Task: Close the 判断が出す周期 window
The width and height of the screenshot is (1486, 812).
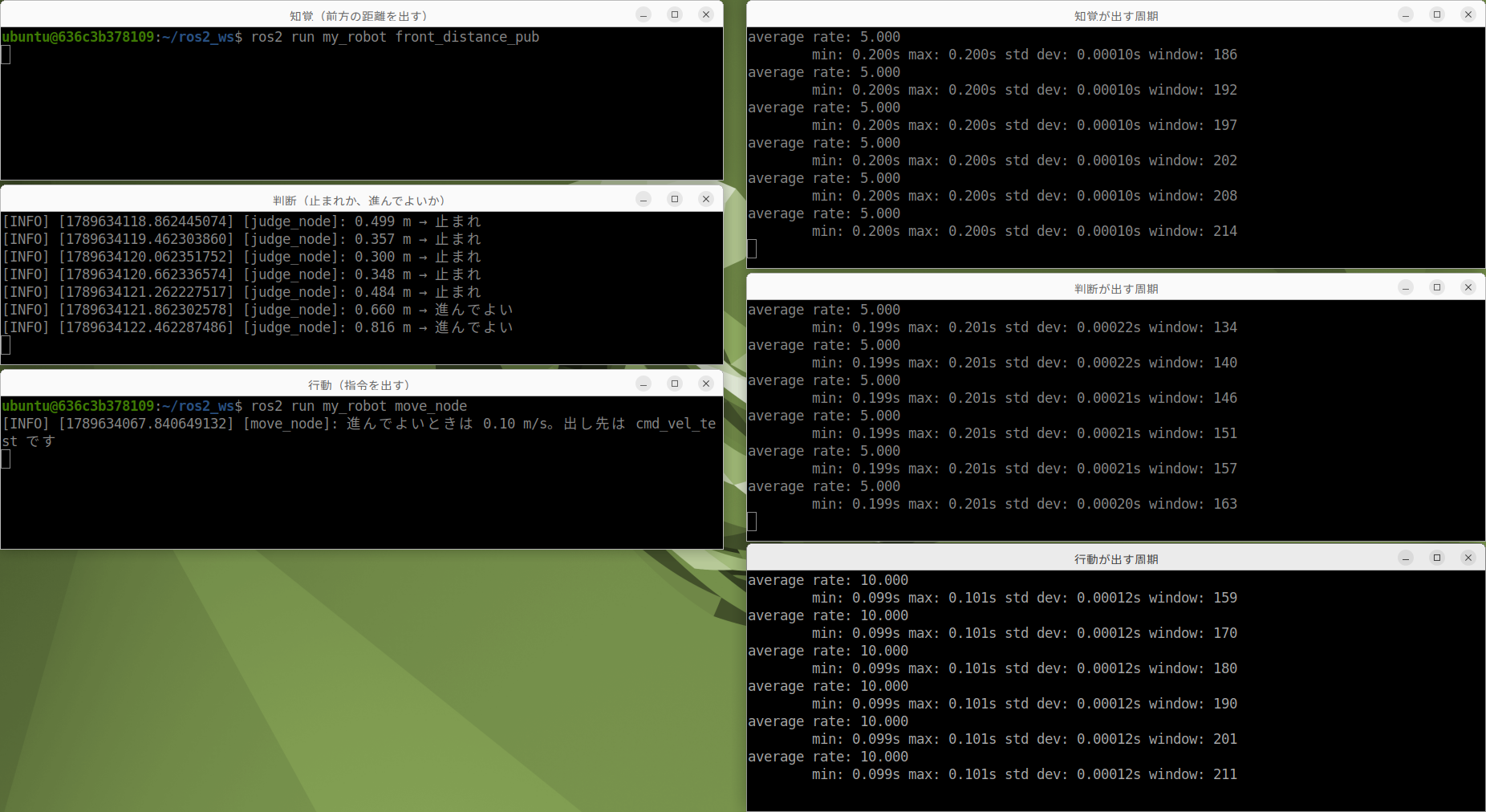Action: pos(1468,287)
